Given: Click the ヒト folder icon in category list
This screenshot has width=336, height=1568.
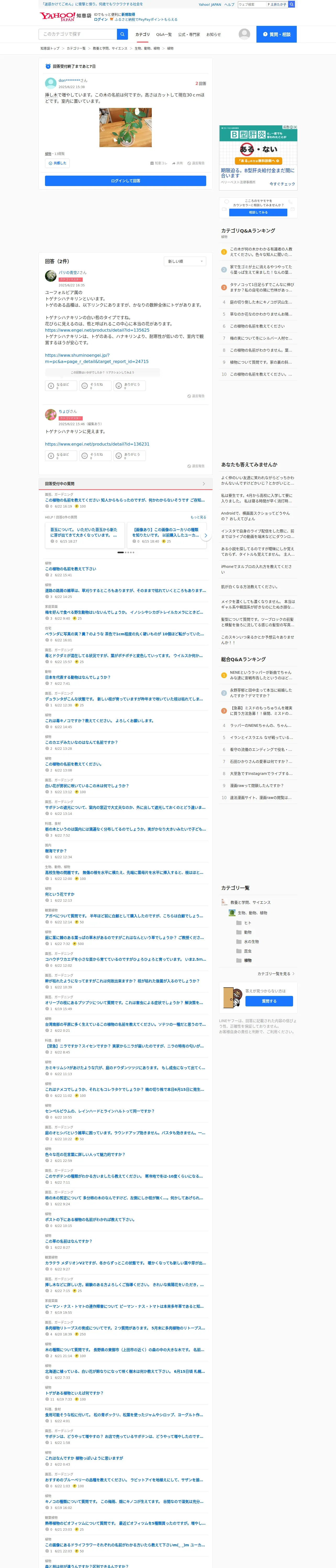Looking at the screenshot, I should (239, 923).
